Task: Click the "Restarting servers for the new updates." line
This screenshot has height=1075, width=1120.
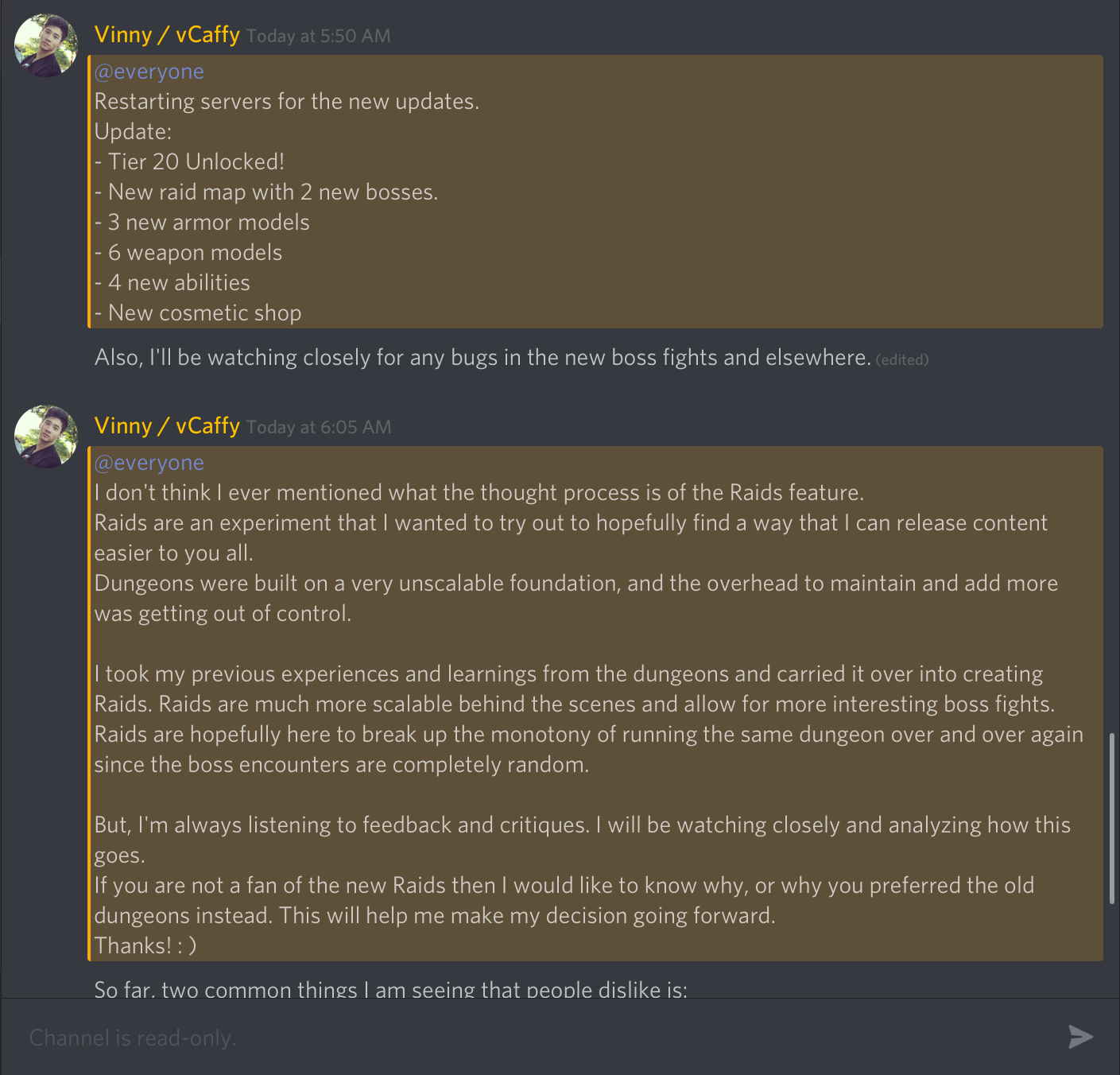Action: coord(287,102)
